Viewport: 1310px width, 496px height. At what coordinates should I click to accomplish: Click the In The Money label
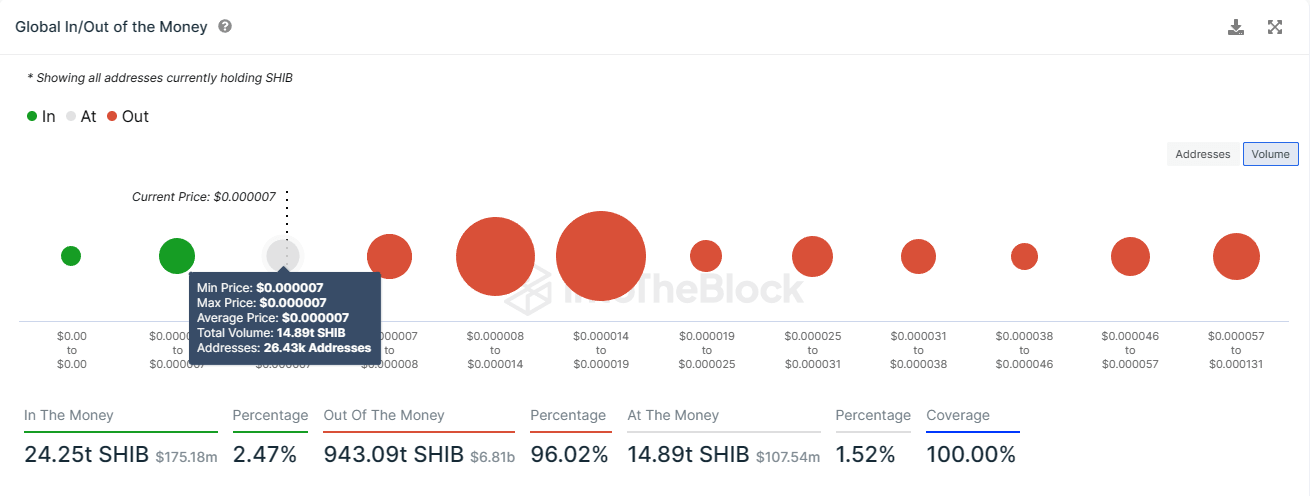[69, 415]
